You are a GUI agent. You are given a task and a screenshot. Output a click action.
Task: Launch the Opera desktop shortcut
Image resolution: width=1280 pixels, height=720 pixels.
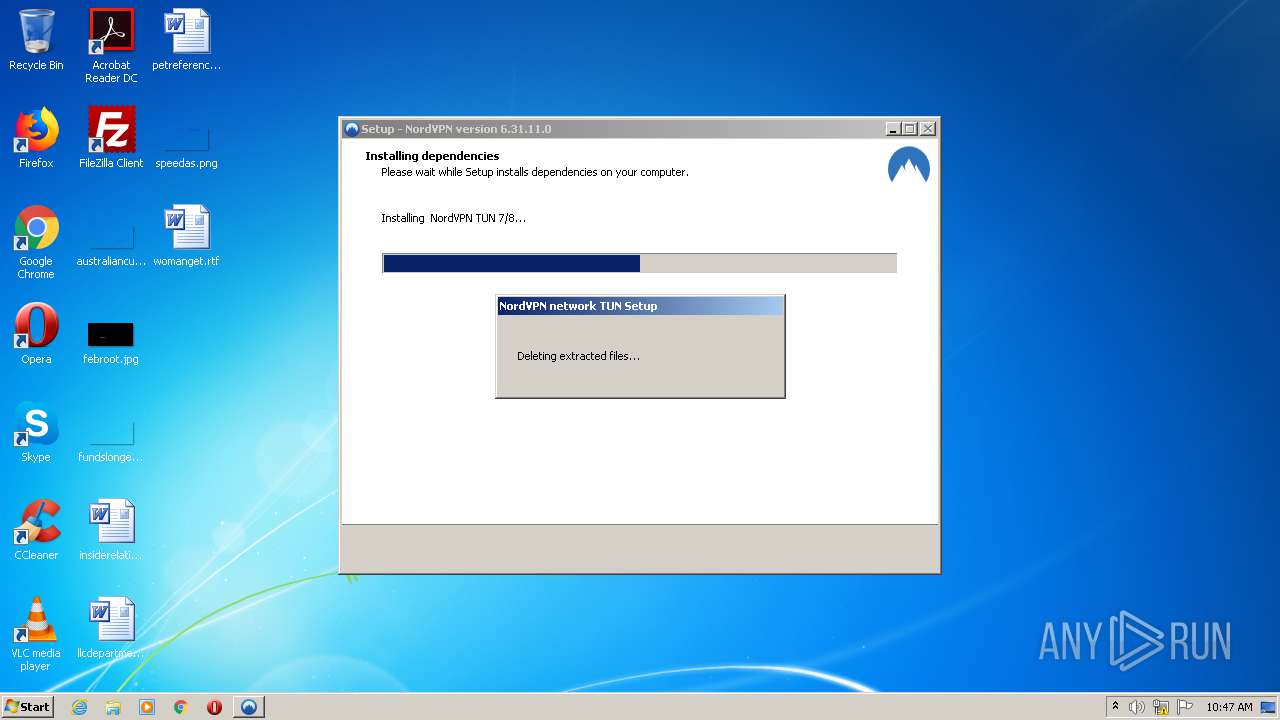tap(36, 335)
